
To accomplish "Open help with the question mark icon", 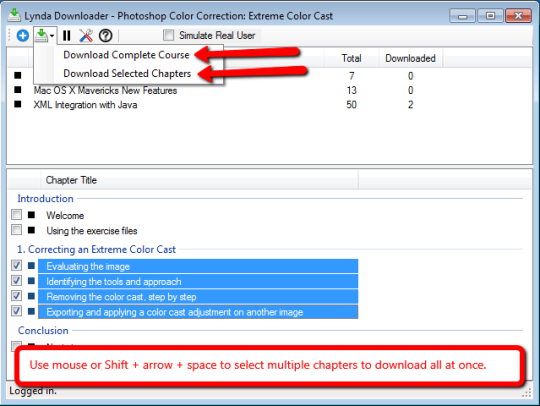I will 105,35.
